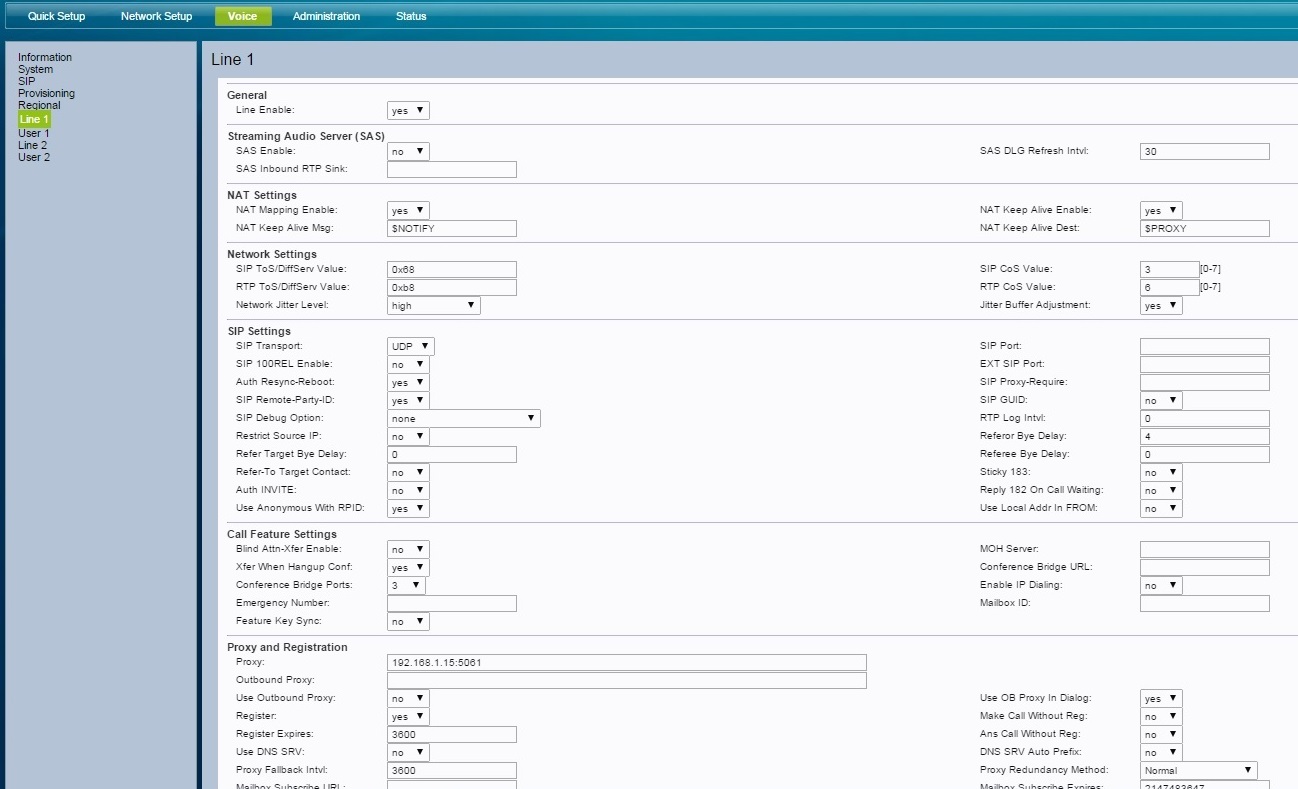
Task: Click the Register Expires input field
Action: [451, 734]
